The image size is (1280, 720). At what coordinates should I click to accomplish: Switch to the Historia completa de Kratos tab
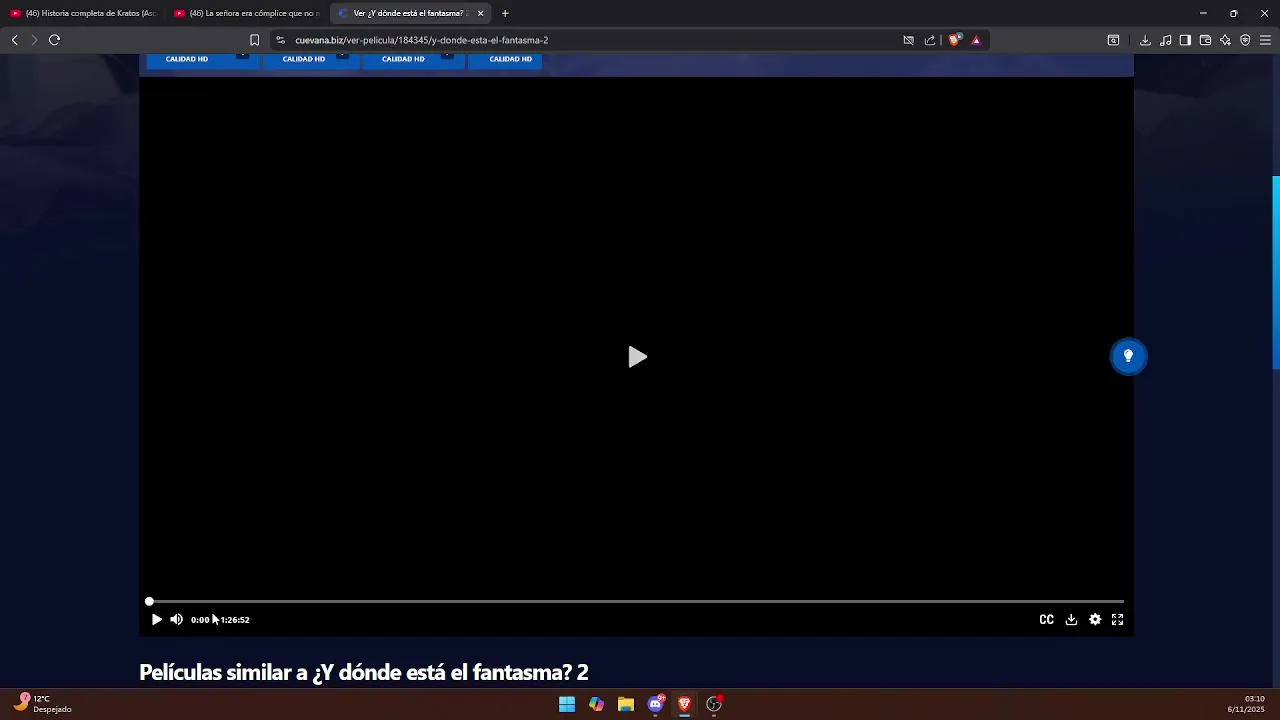click(x=84, y=13)
